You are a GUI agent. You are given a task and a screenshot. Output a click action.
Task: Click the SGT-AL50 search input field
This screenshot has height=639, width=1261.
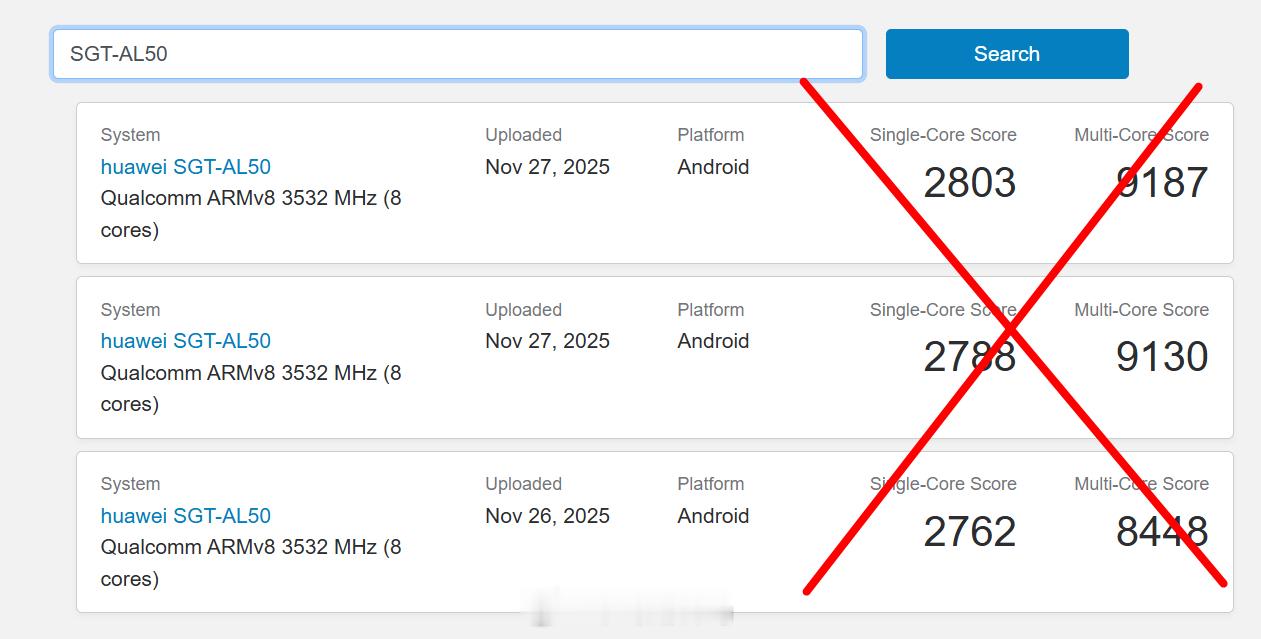(x=457, y=54)
